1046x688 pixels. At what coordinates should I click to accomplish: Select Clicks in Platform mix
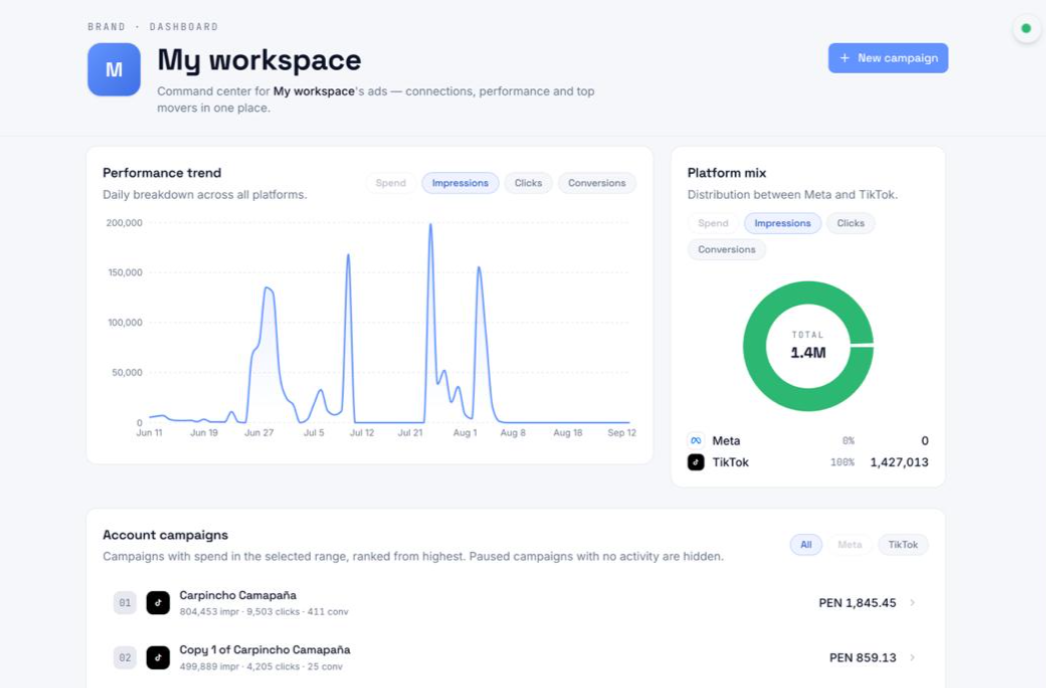851,223
